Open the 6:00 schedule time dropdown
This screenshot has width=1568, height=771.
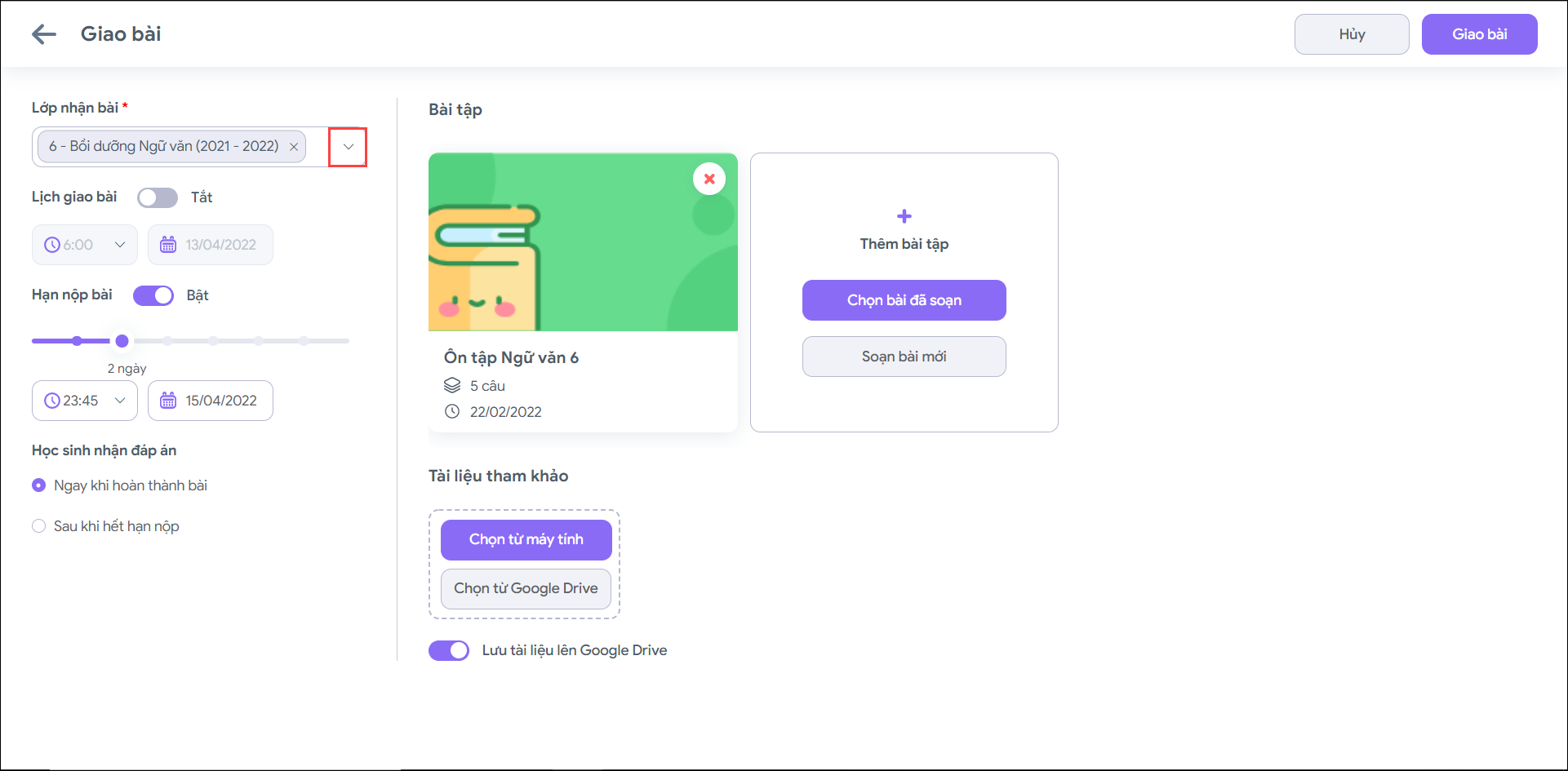pos(120,245)
